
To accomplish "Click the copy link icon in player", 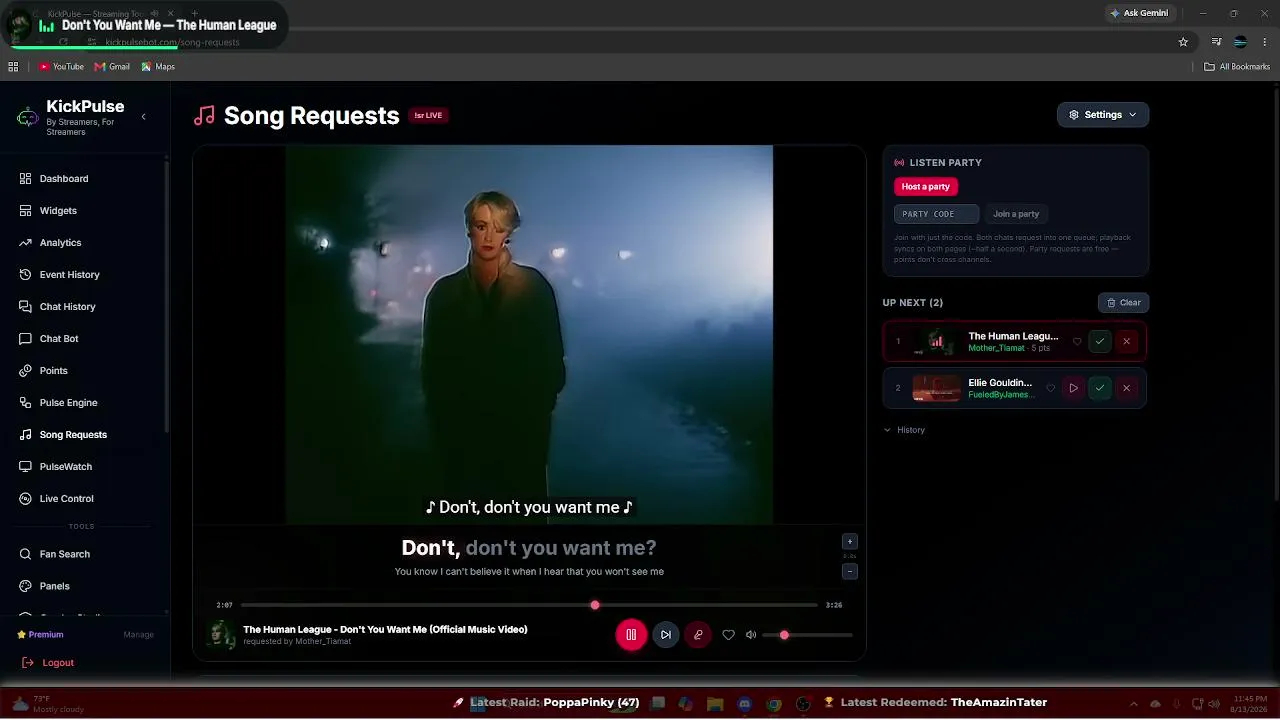I will click(698, 635).
